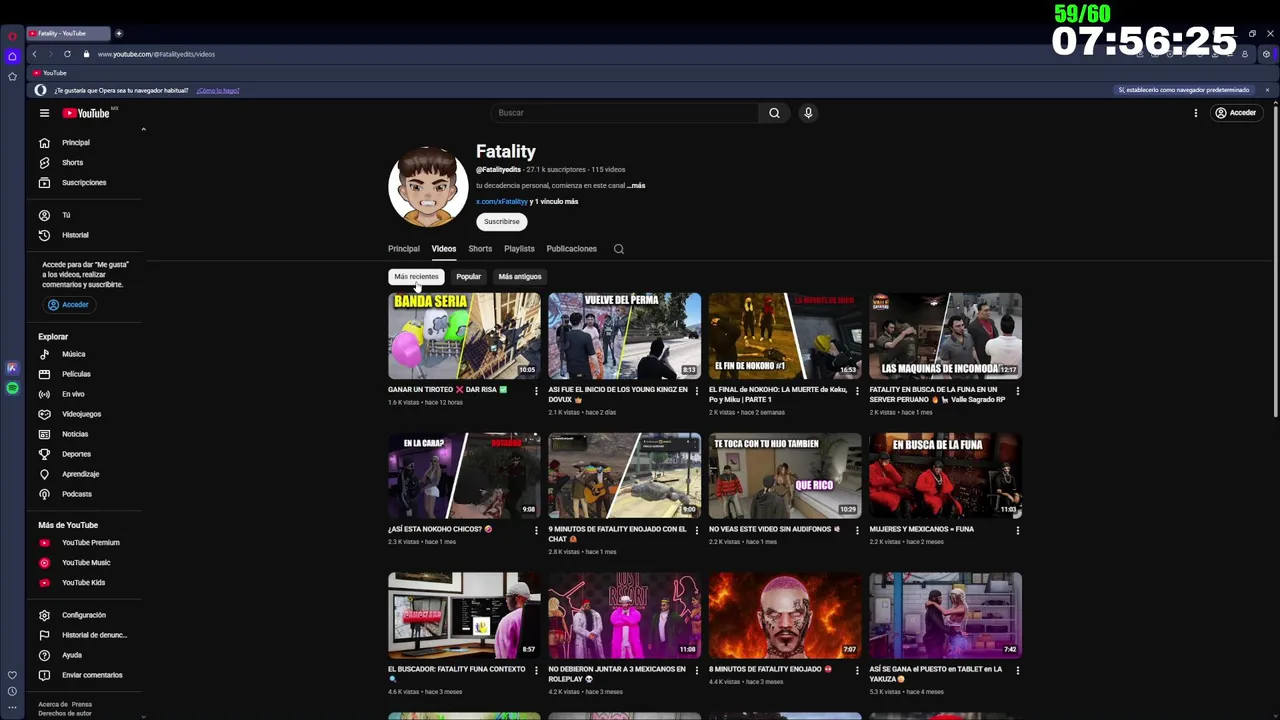The image size is (1280, 720).
Task: Open new browser tab plus button
Action: (118, 33)
